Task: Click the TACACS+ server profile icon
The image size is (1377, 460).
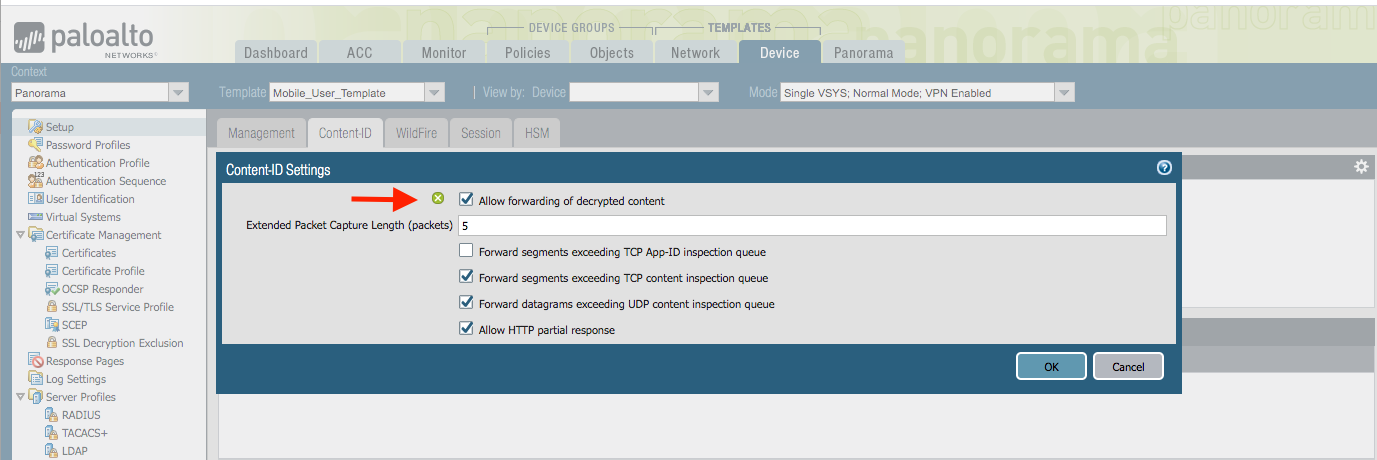Action: point(52,433)
